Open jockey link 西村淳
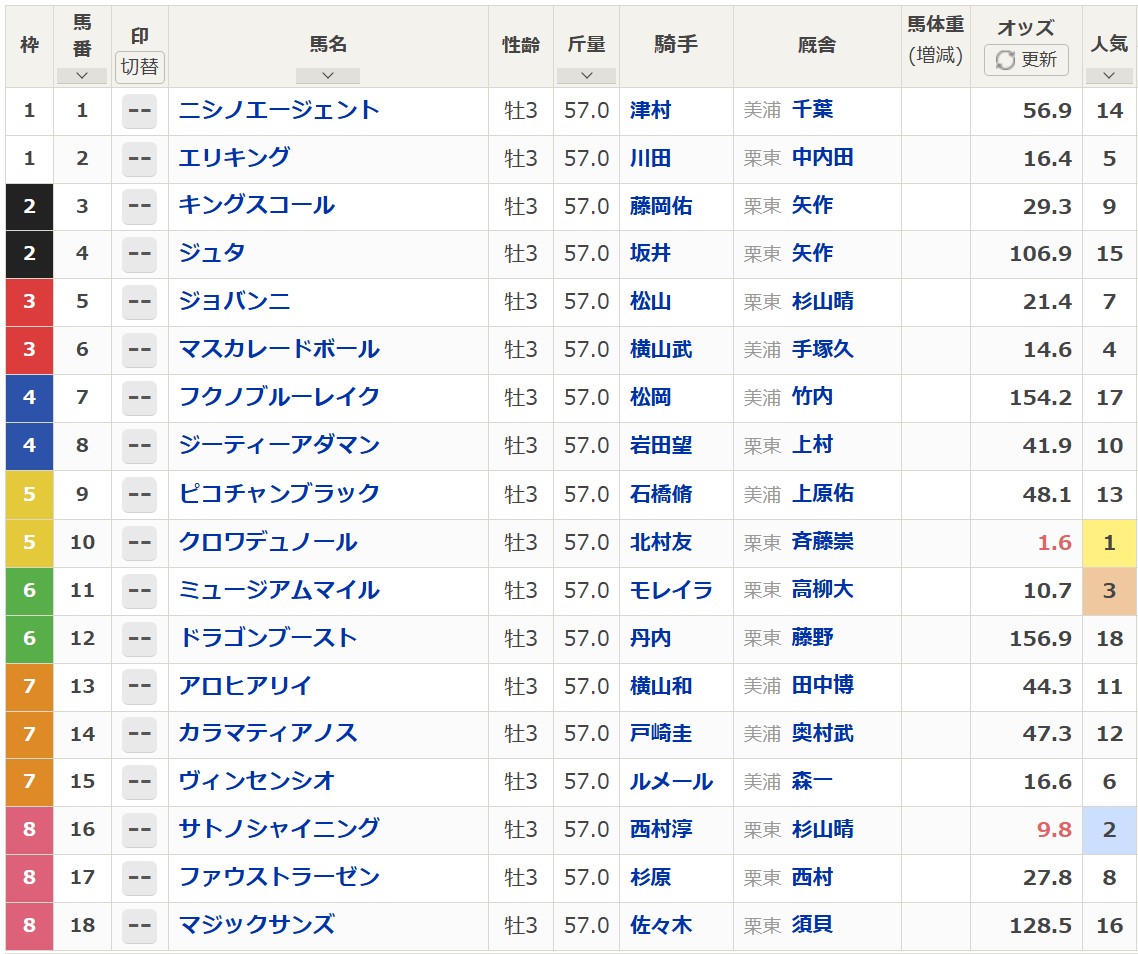Image resolution: width=1138 pixels, height=954 pixels. [661, 830]
